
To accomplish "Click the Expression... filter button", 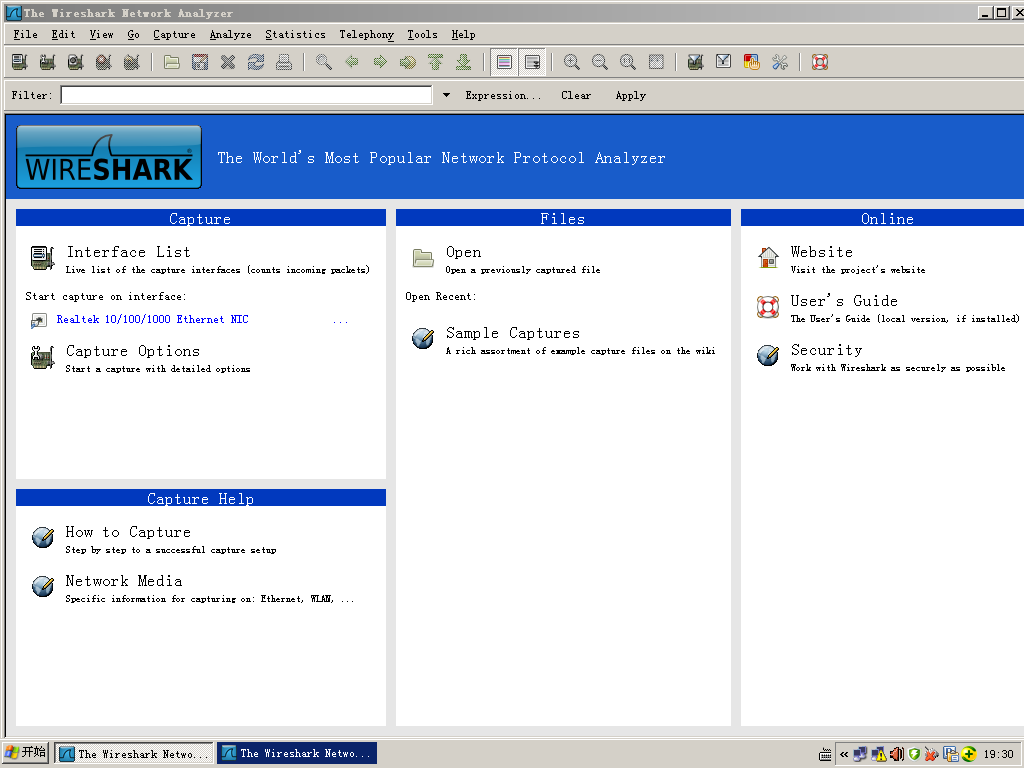I will [503, 95].
